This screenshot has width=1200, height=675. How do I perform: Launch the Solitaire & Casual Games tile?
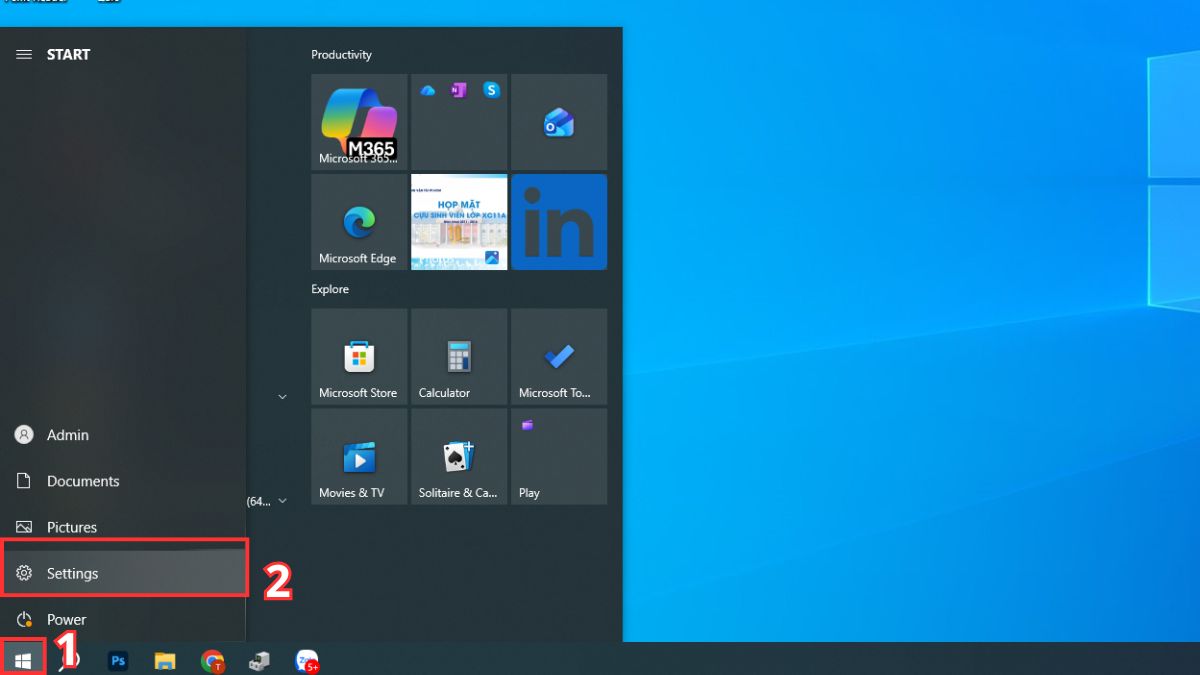point(459,457)
